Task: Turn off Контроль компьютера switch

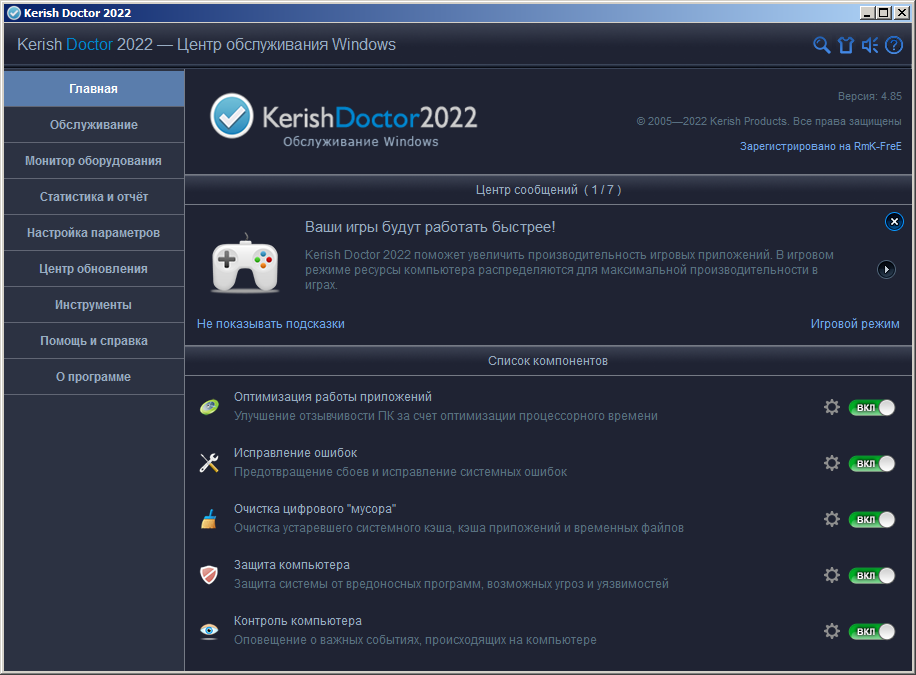Action: click(872, 632)
